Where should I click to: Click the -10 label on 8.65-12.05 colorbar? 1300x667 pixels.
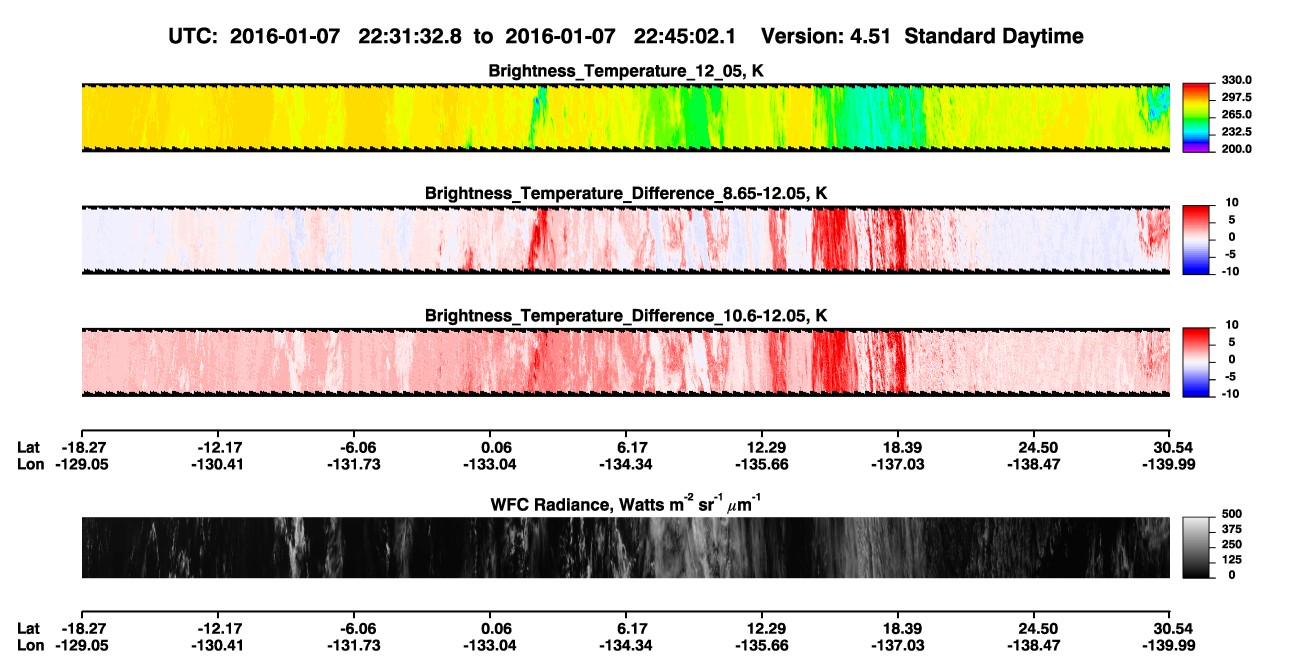1231,272
